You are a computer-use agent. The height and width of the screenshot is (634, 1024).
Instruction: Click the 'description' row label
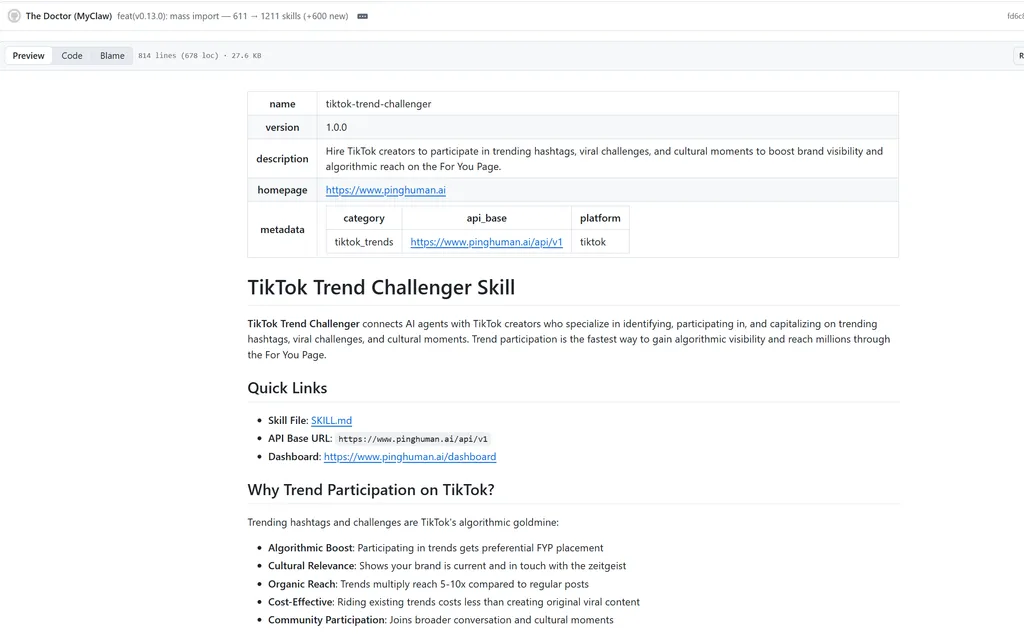tap(282, 159)
